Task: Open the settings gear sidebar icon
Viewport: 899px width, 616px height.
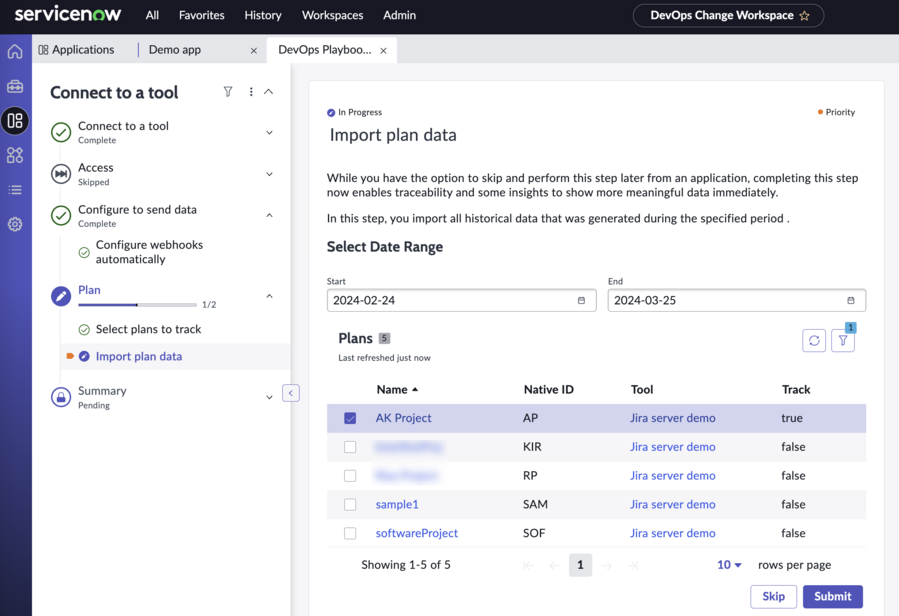Action: 15,224
